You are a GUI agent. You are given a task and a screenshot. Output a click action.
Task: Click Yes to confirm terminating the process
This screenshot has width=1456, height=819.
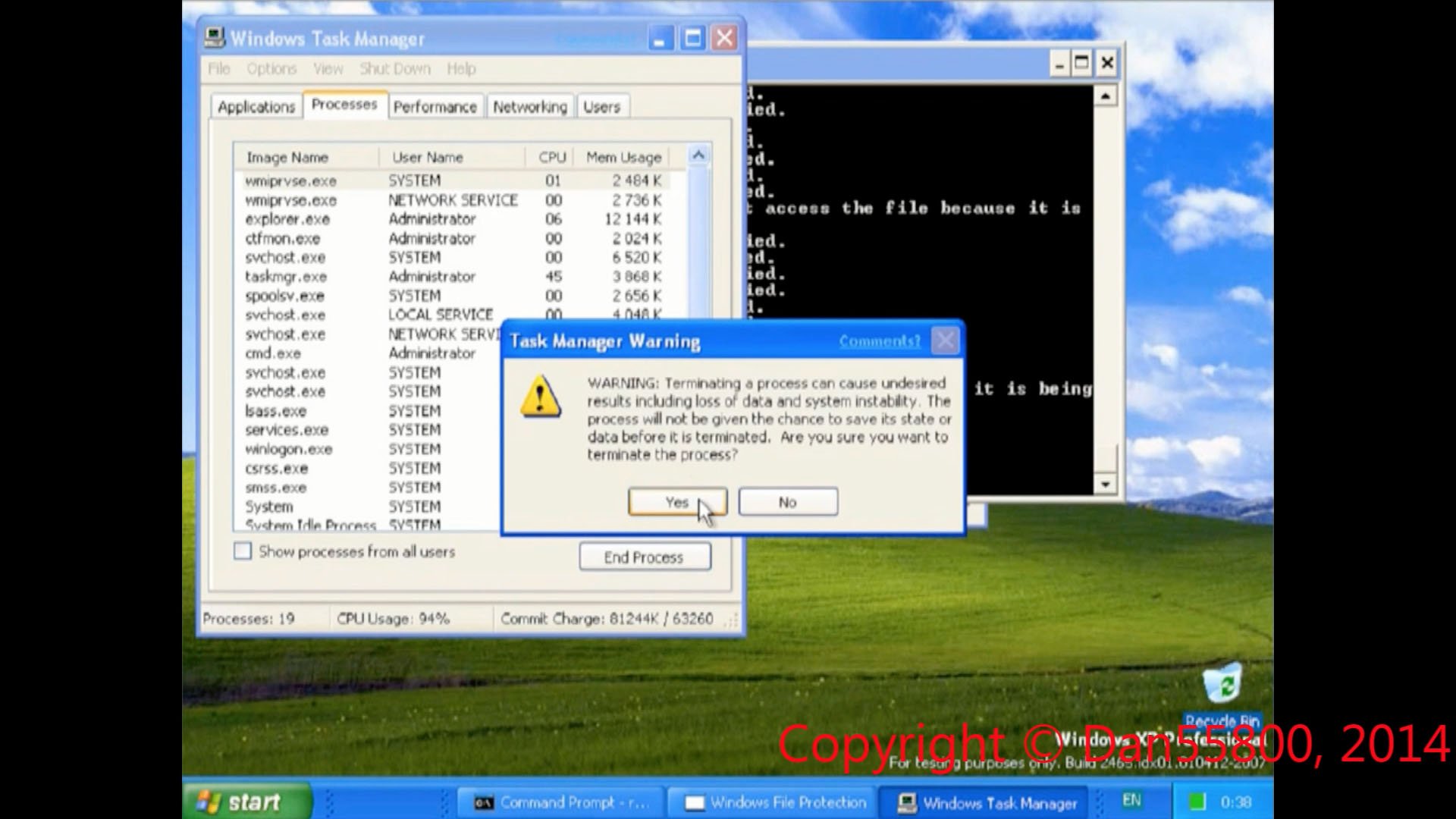676,501
